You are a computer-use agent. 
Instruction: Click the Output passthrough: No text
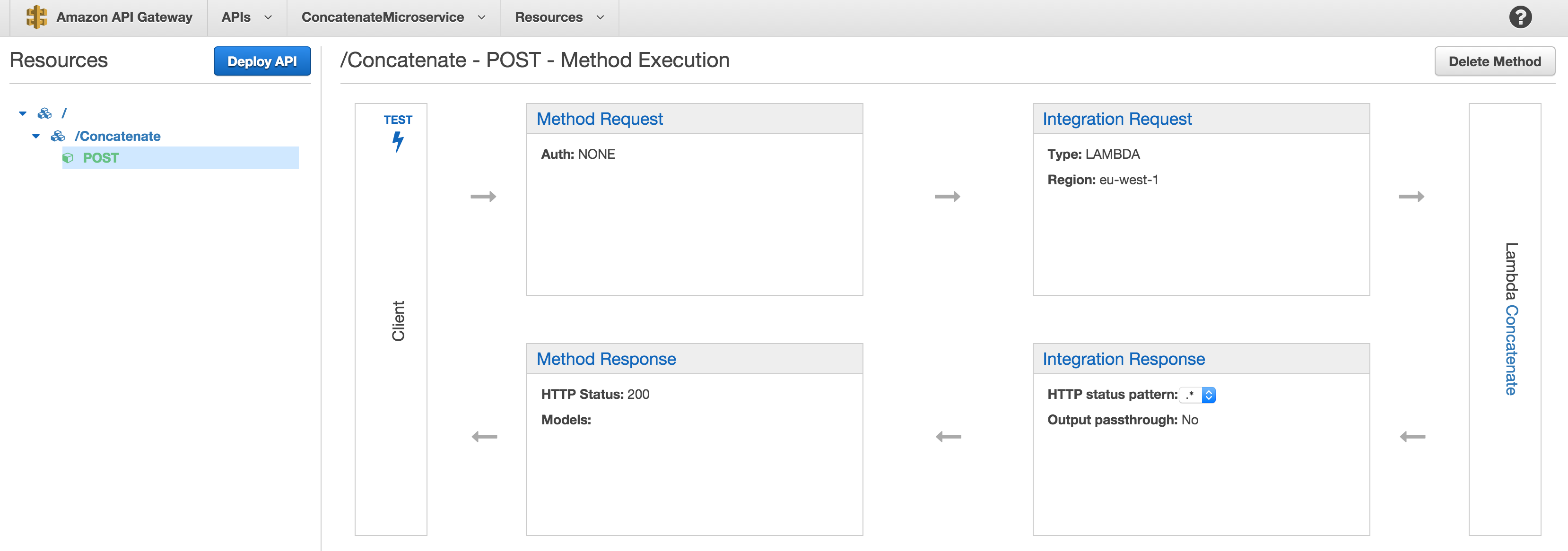click(1123, 420)
